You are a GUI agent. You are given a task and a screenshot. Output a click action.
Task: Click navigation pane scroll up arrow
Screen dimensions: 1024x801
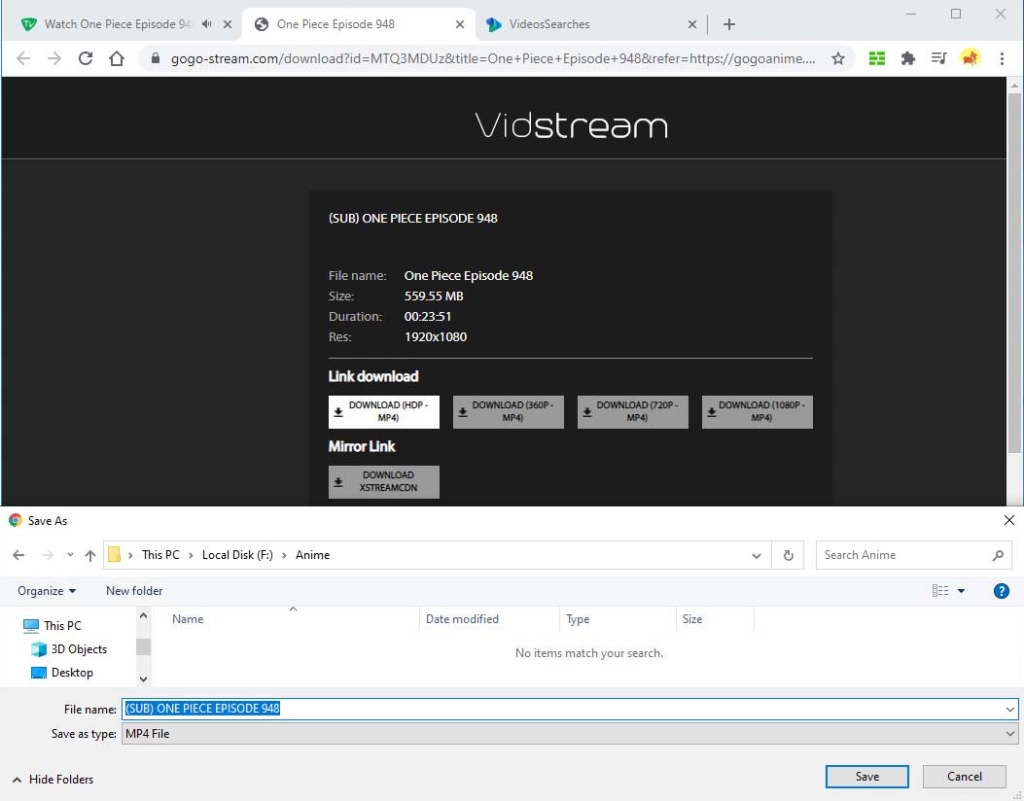coord(143,616)
